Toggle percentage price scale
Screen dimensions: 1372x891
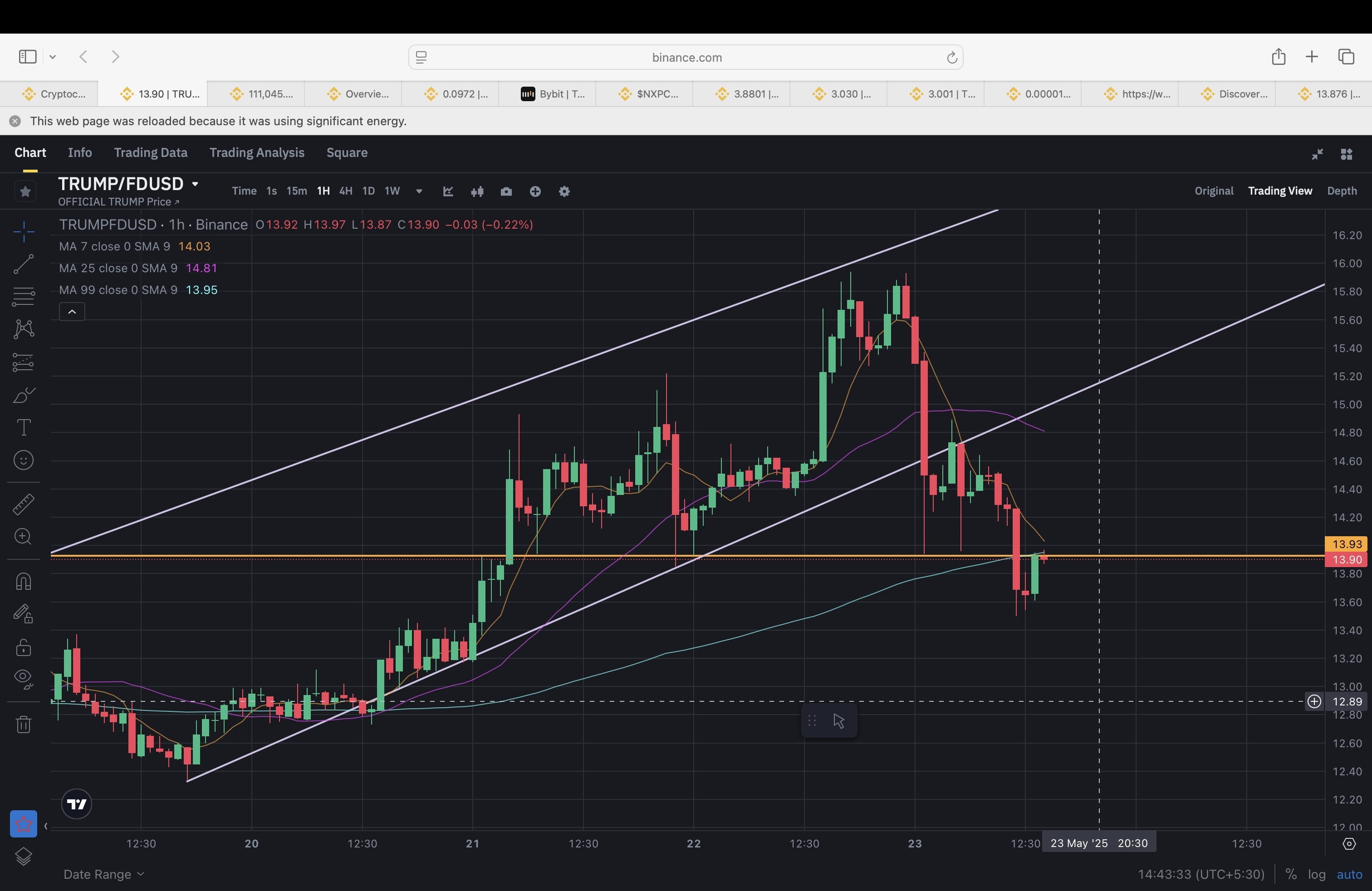pos(1291,874)
